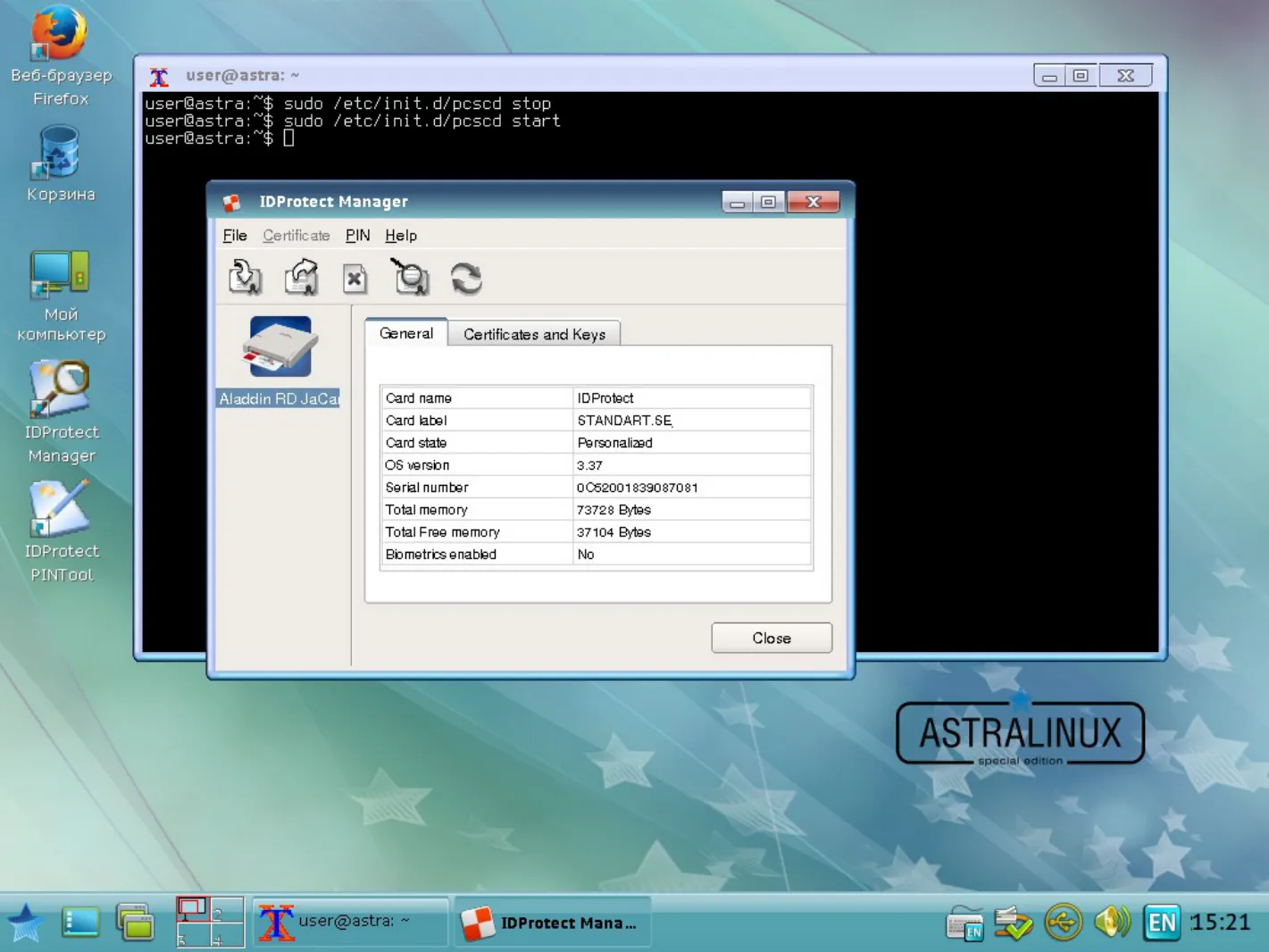Open the PIN menu
This screenshot has width=1269, height=952.
point(357,236)
